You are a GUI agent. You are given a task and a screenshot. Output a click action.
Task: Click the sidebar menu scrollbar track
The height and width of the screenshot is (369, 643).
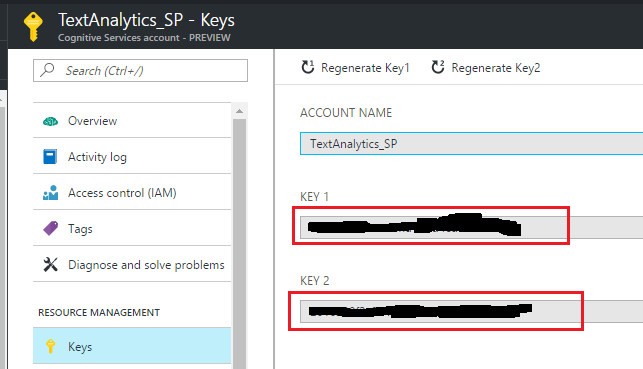239,244
